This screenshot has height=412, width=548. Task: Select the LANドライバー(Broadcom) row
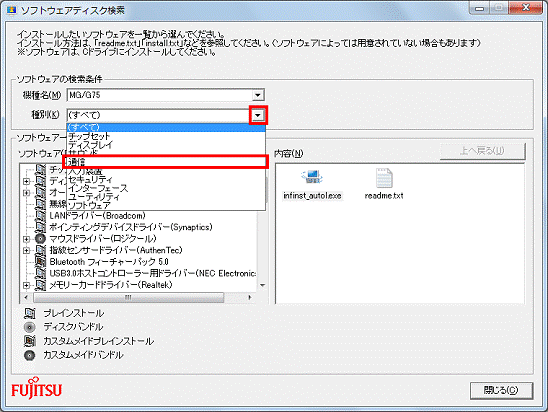(98, 216)
